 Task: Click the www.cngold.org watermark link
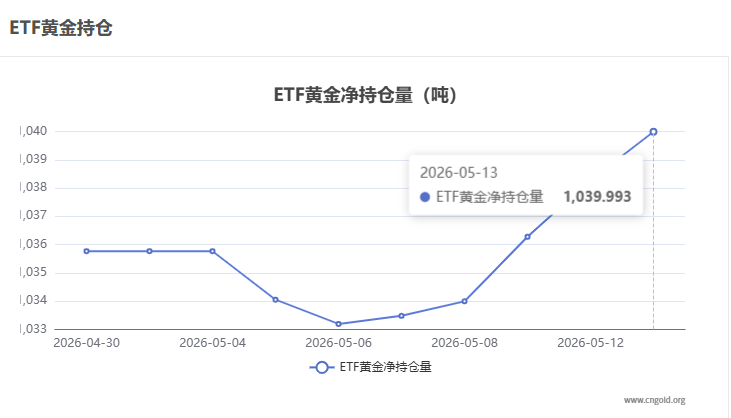point(655,400)
